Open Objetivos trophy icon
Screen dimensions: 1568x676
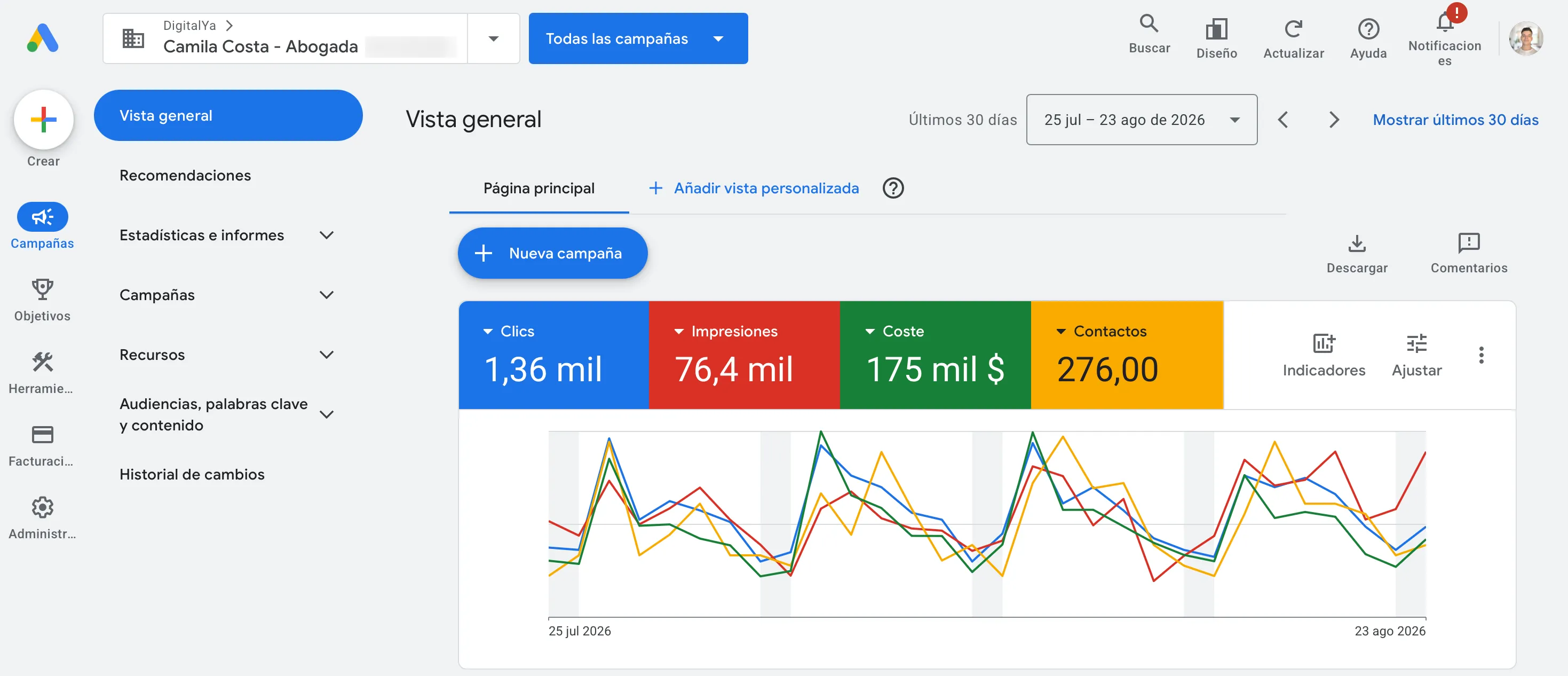(x=42, y=289)
